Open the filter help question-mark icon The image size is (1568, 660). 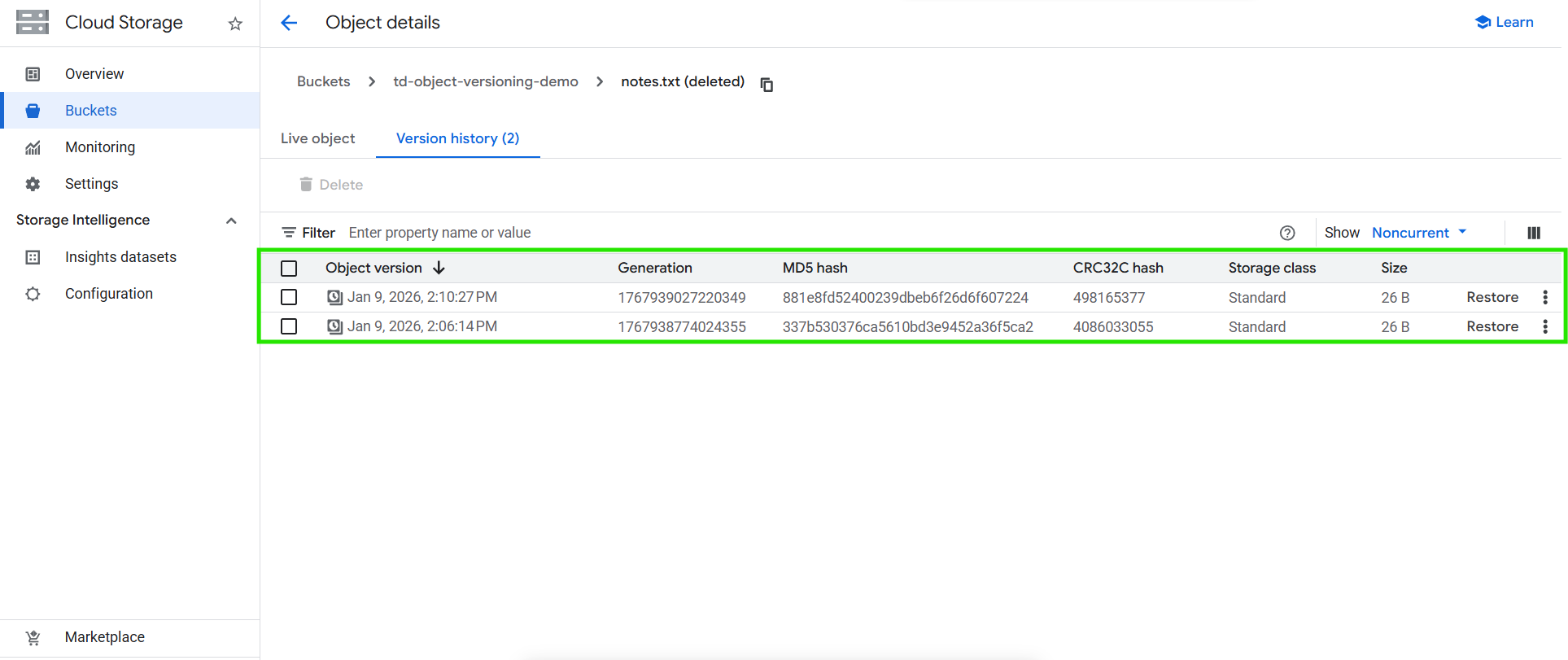1287,233
